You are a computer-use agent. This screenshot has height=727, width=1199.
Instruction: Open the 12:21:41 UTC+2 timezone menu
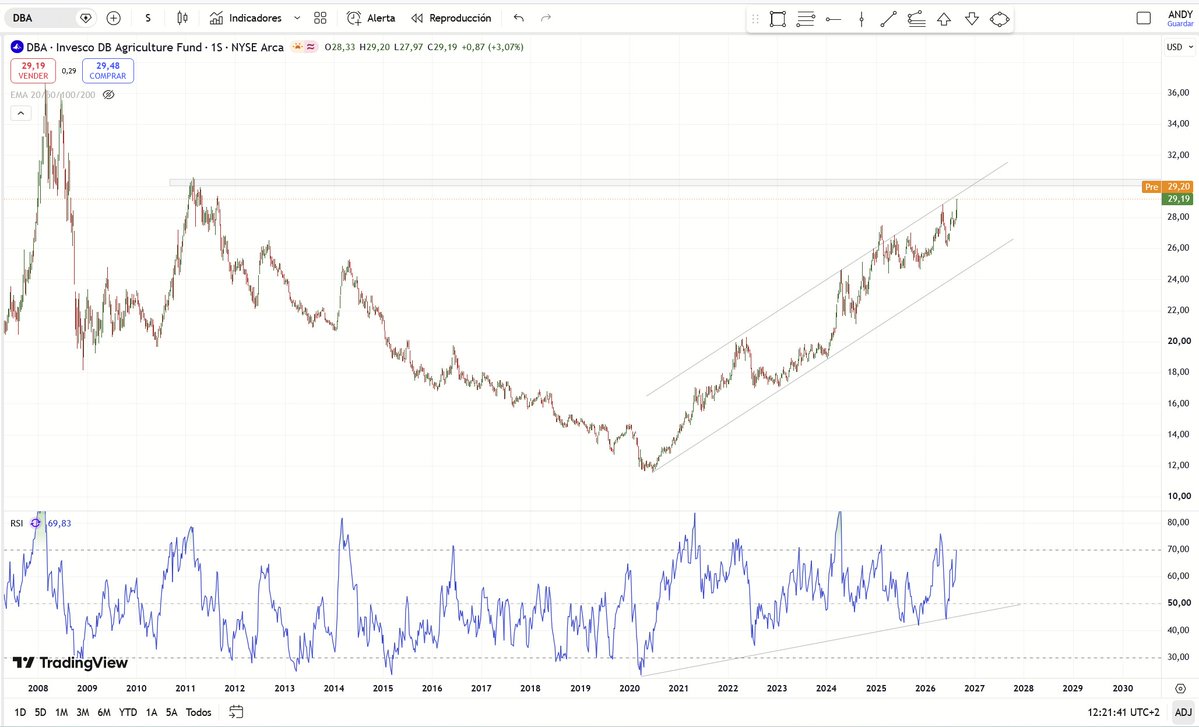1123,712
